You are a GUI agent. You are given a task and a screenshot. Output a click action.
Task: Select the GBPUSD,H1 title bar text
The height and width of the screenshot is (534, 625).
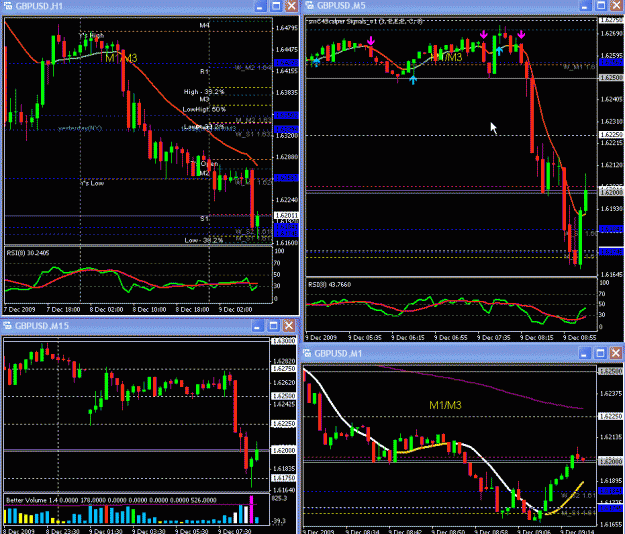[x=39, y=6]
